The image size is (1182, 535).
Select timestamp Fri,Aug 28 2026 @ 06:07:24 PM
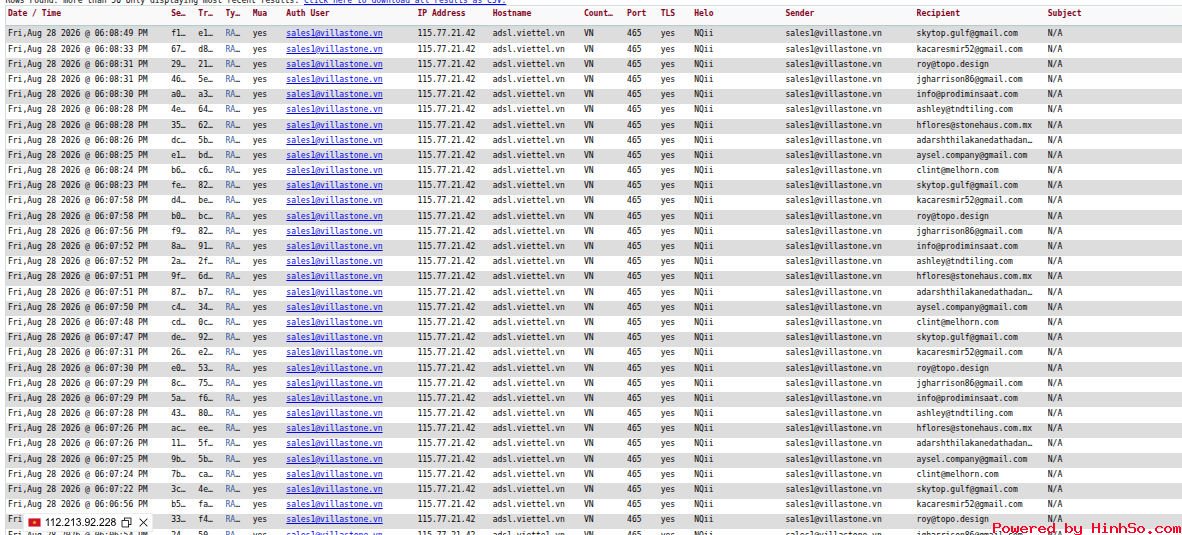point(78,474)
